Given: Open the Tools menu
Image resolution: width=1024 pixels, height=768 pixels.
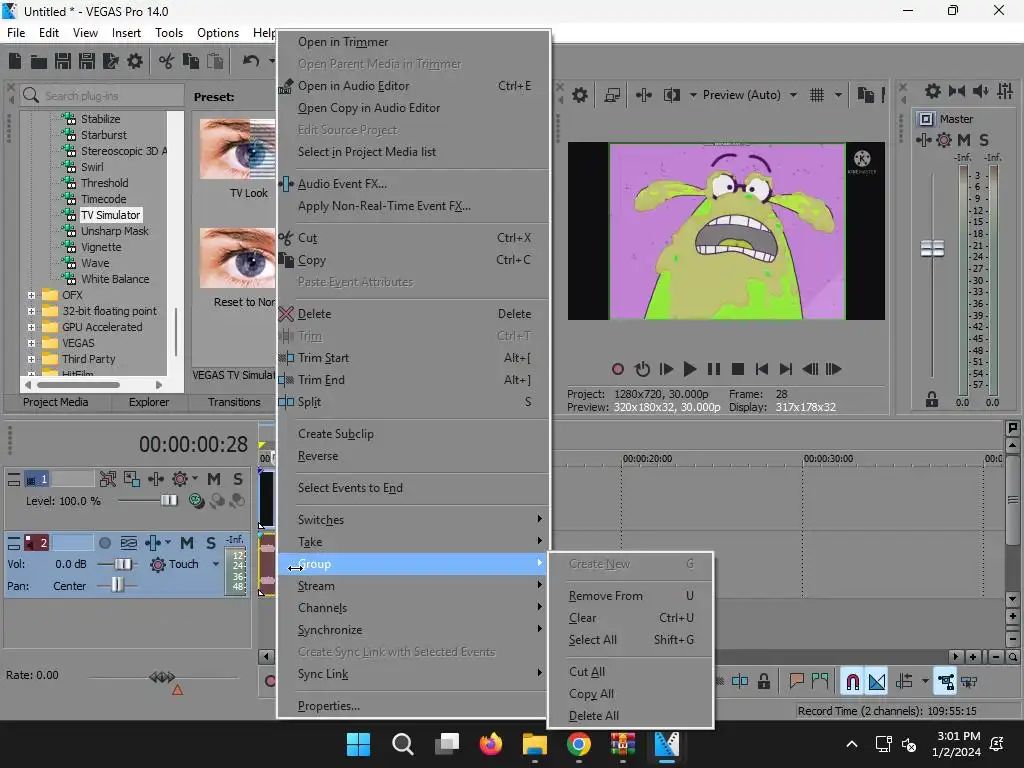Looking at the screenshot, I should click(168, 33).
